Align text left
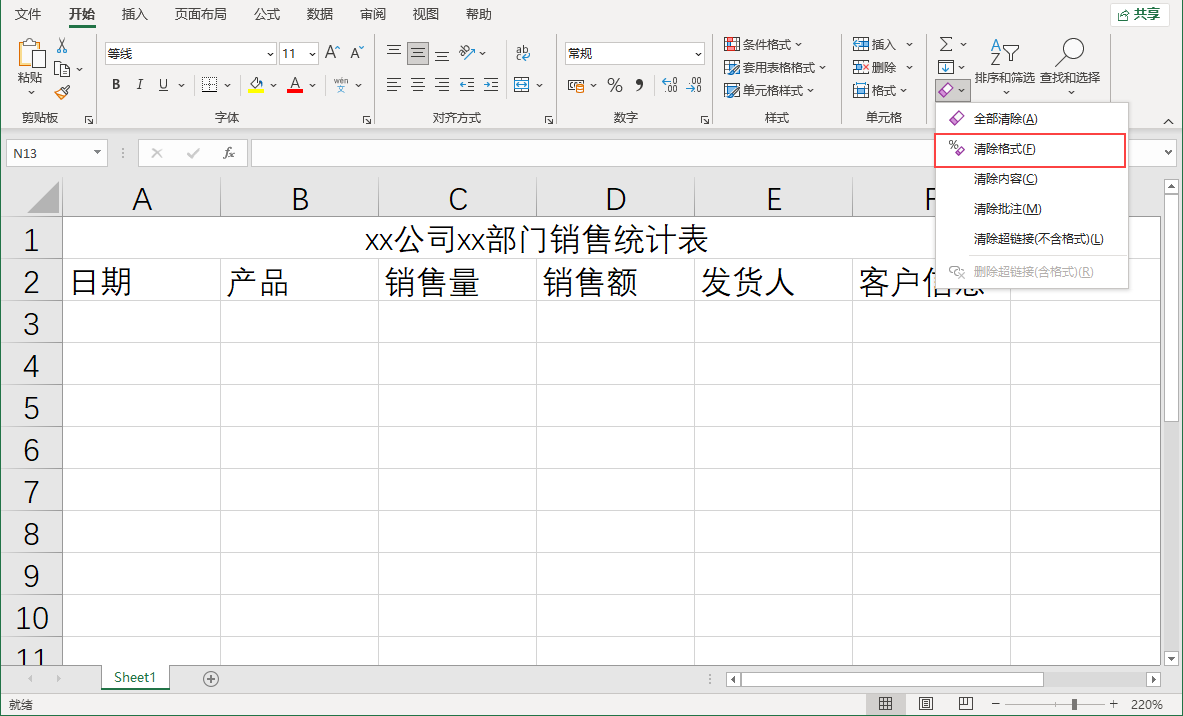Image resolution: width=1183 pixels, height=716 pixels. 394,85
